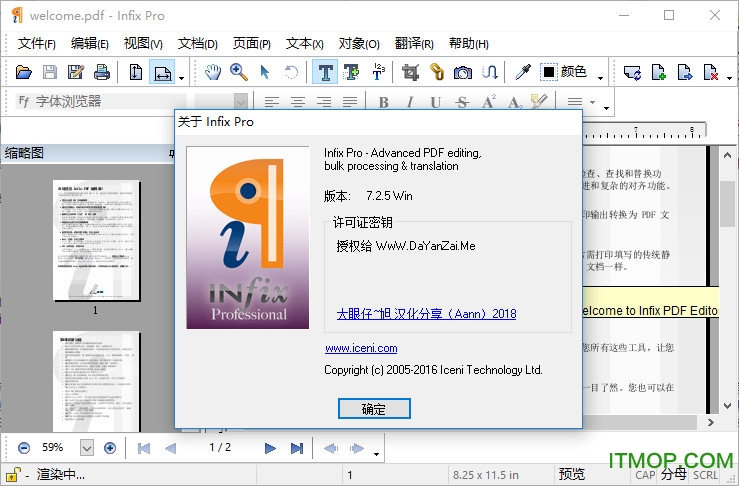The width and height of the screenshot is (739, 486).
Task: Click the Rotate tool icon
Action: pos(291,72)
